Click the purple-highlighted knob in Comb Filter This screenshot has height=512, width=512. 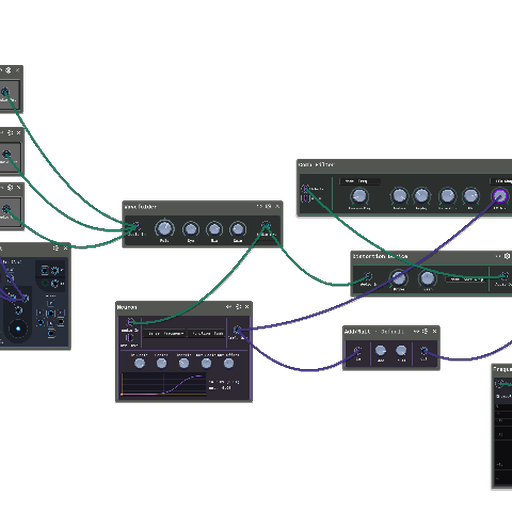500,196
